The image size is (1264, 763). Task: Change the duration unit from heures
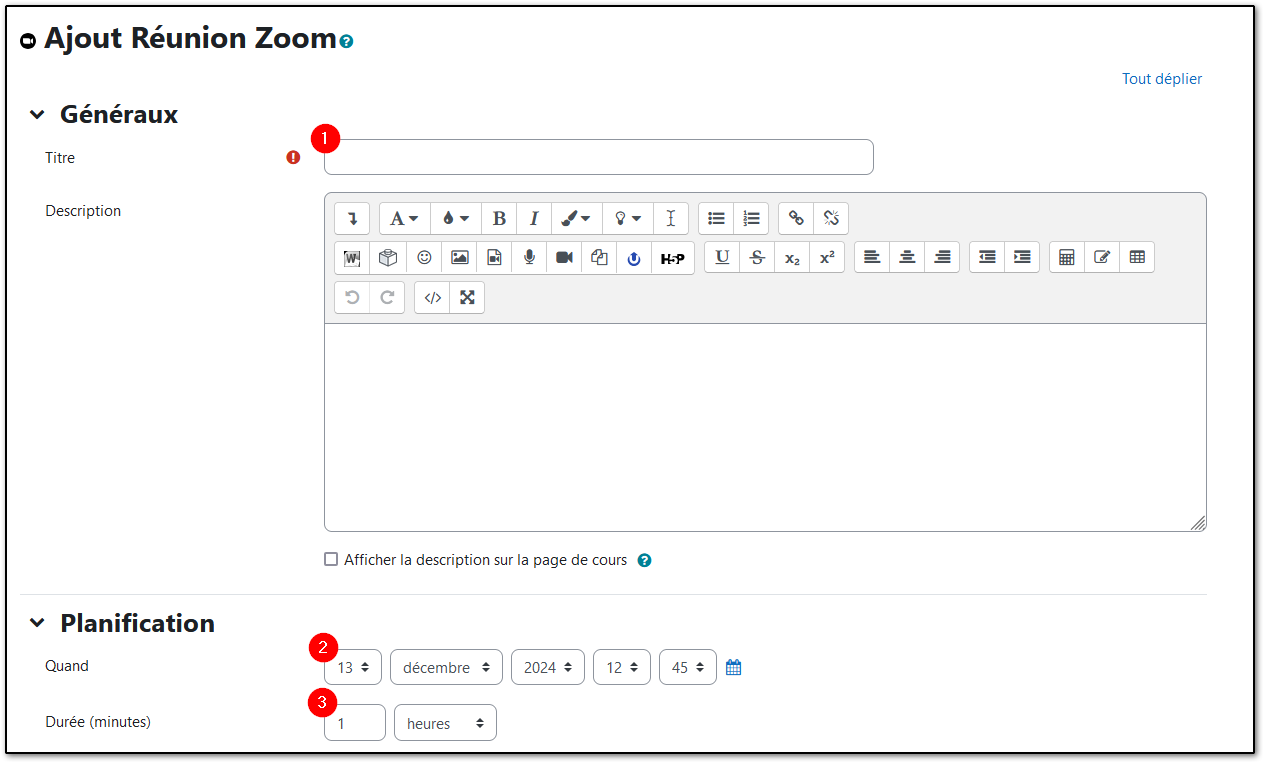(445, 722)
